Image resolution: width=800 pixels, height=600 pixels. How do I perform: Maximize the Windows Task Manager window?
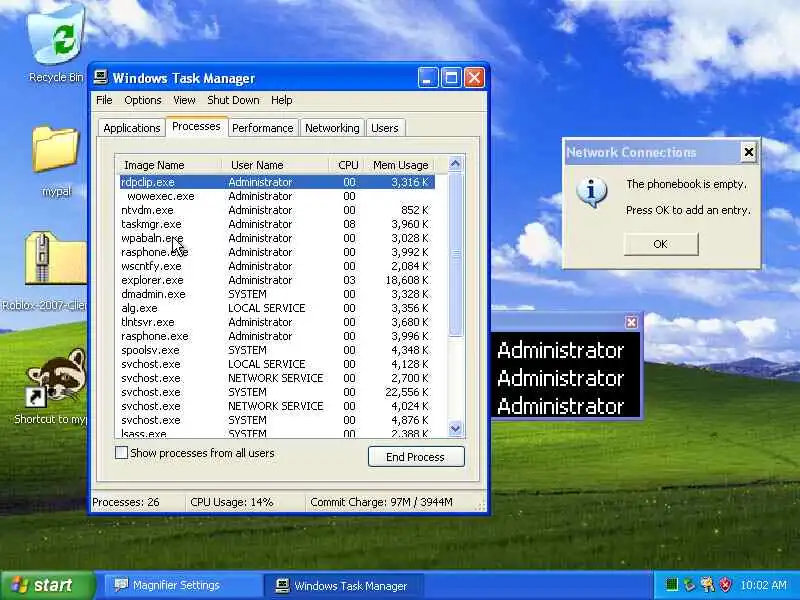(451, 78)
